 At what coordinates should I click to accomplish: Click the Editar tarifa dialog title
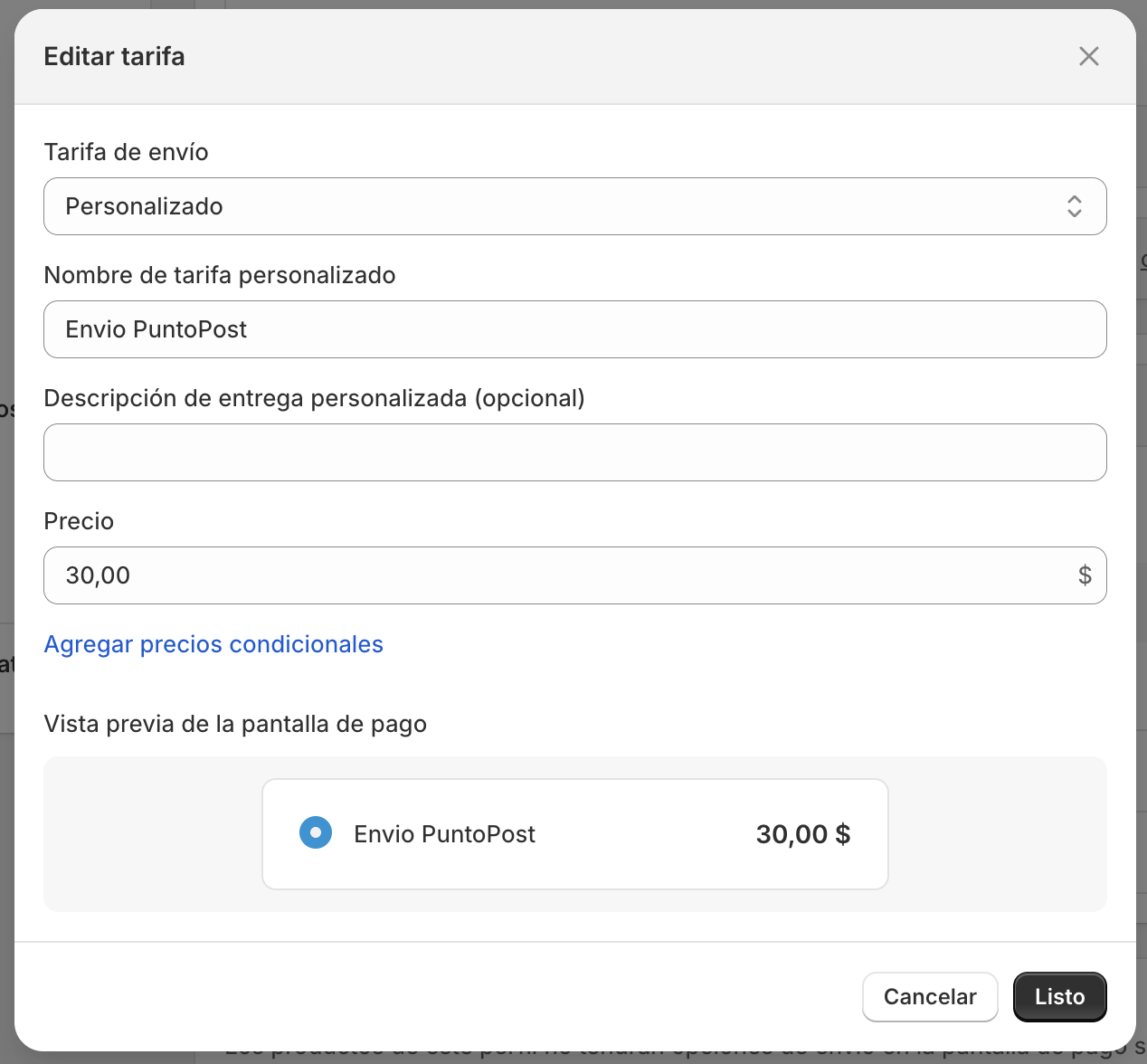coord(114,56)
